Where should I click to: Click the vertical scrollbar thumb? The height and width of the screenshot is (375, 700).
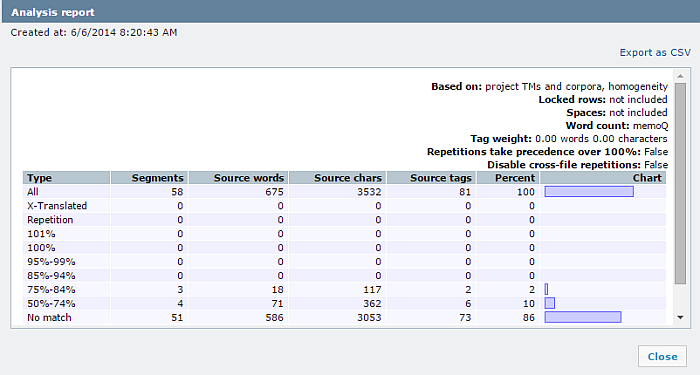coord(680,183)
